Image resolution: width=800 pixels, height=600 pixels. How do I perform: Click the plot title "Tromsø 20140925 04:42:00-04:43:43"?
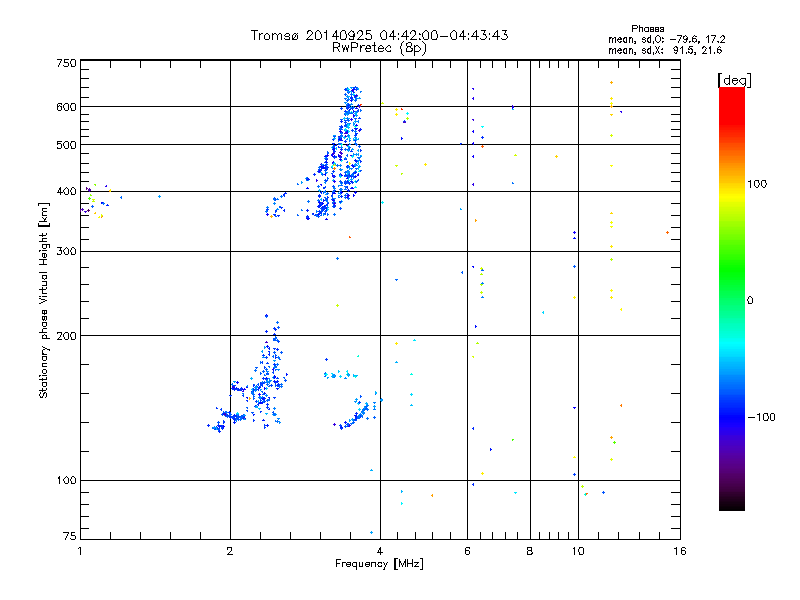tap(379, 35)
